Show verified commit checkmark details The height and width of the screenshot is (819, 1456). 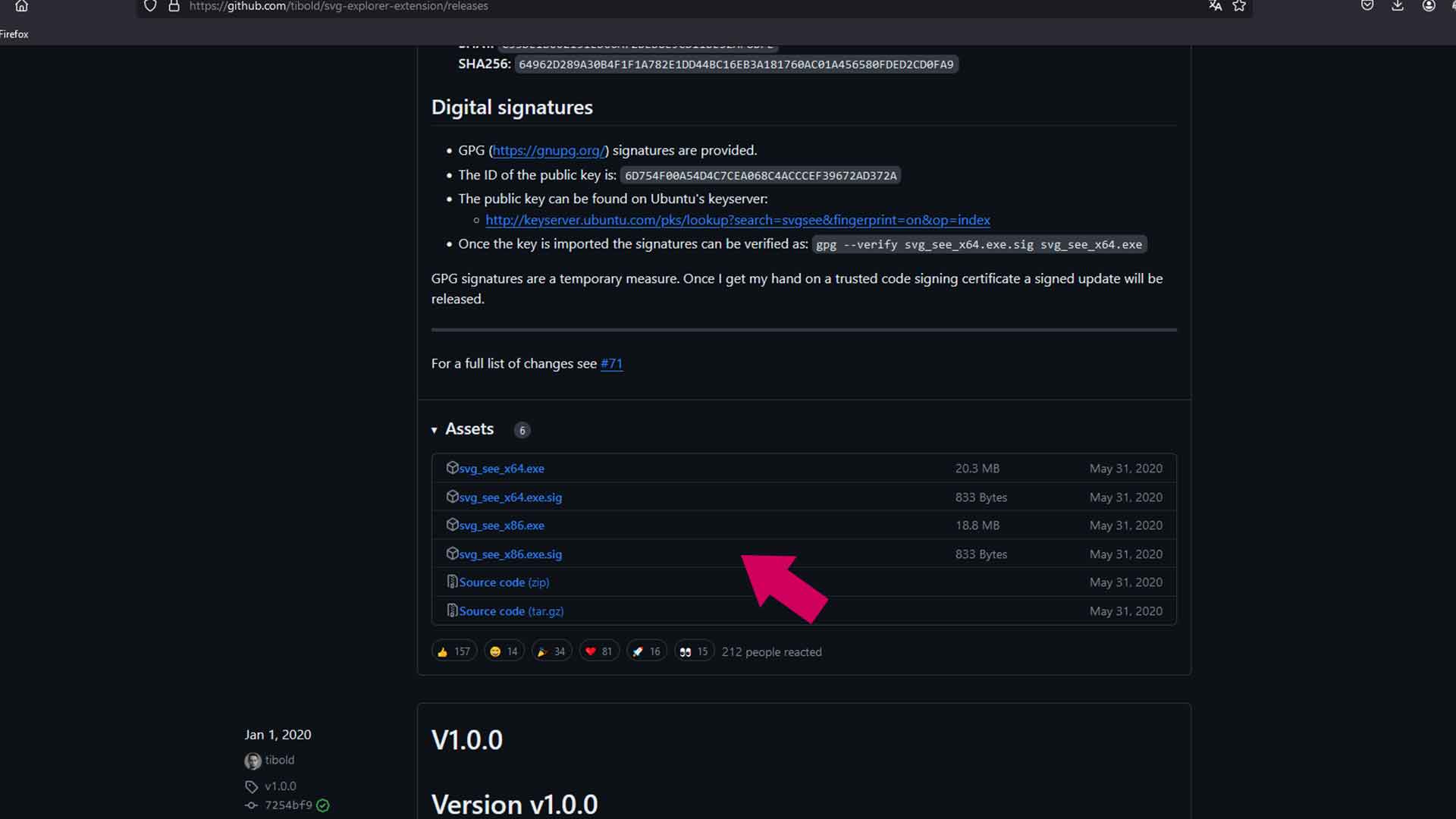point(323,805)
